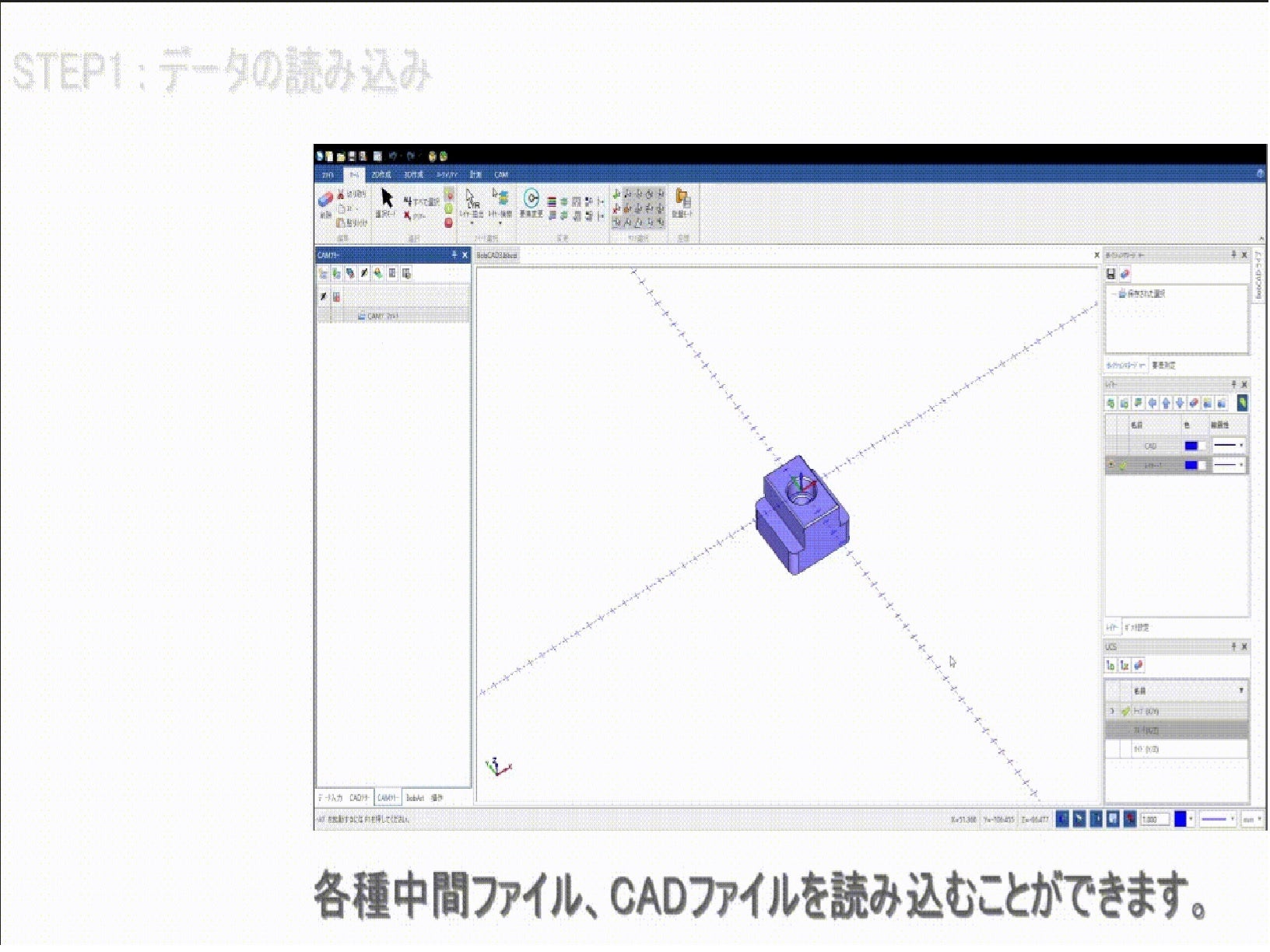Expand the first row in the UCS list
Screen dimensions: 1270x952
[x=1111, y=711]
